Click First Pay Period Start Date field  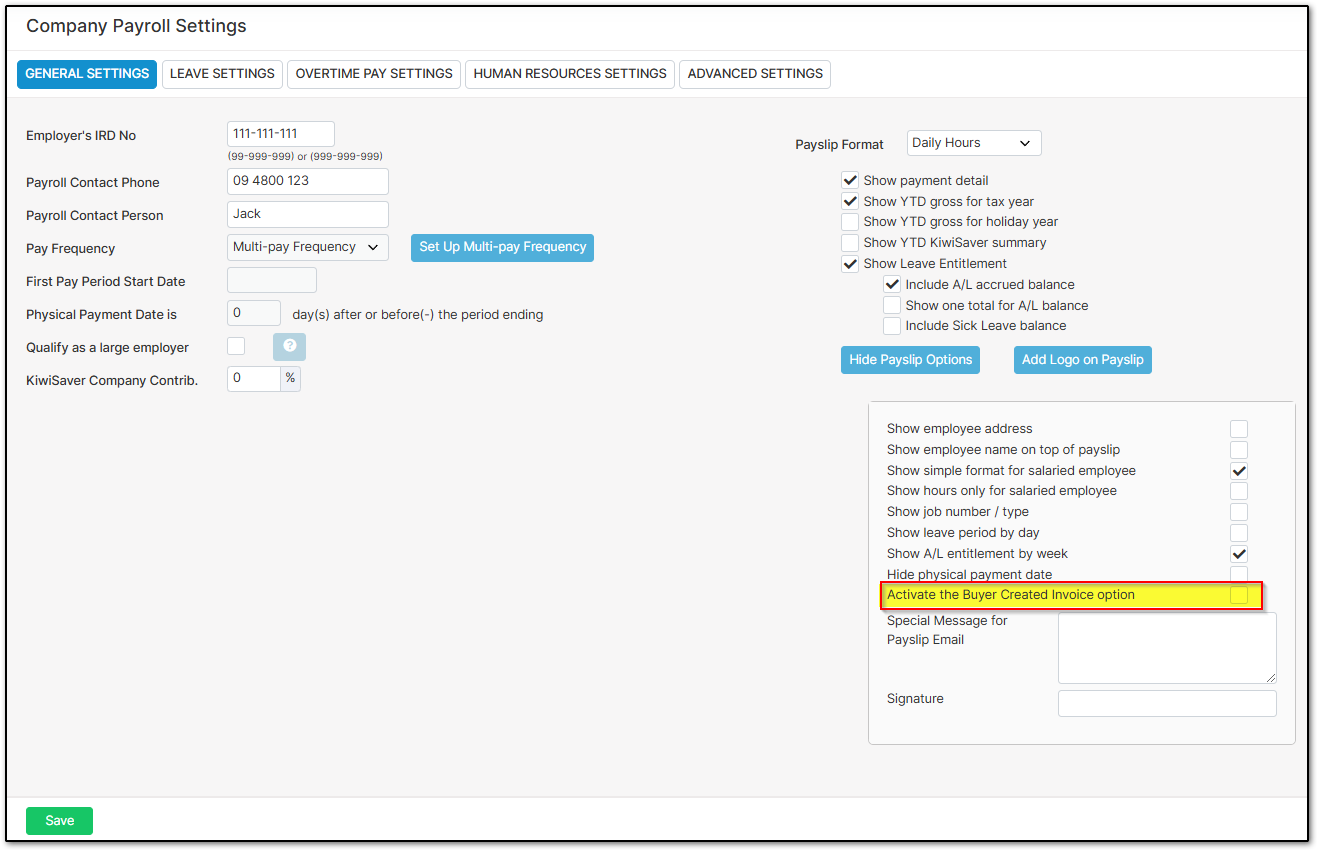tap(272, 281)
